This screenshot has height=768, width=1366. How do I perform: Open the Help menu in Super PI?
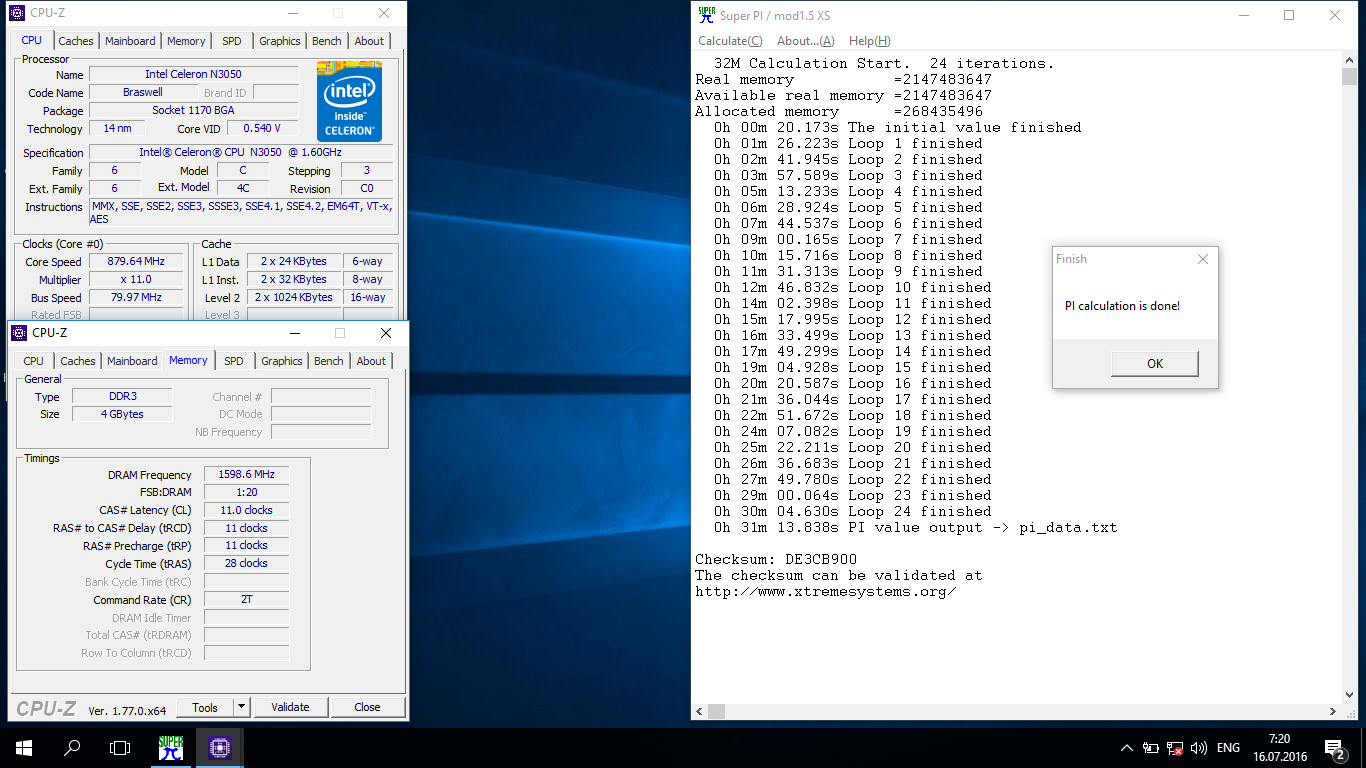point(869,41)
